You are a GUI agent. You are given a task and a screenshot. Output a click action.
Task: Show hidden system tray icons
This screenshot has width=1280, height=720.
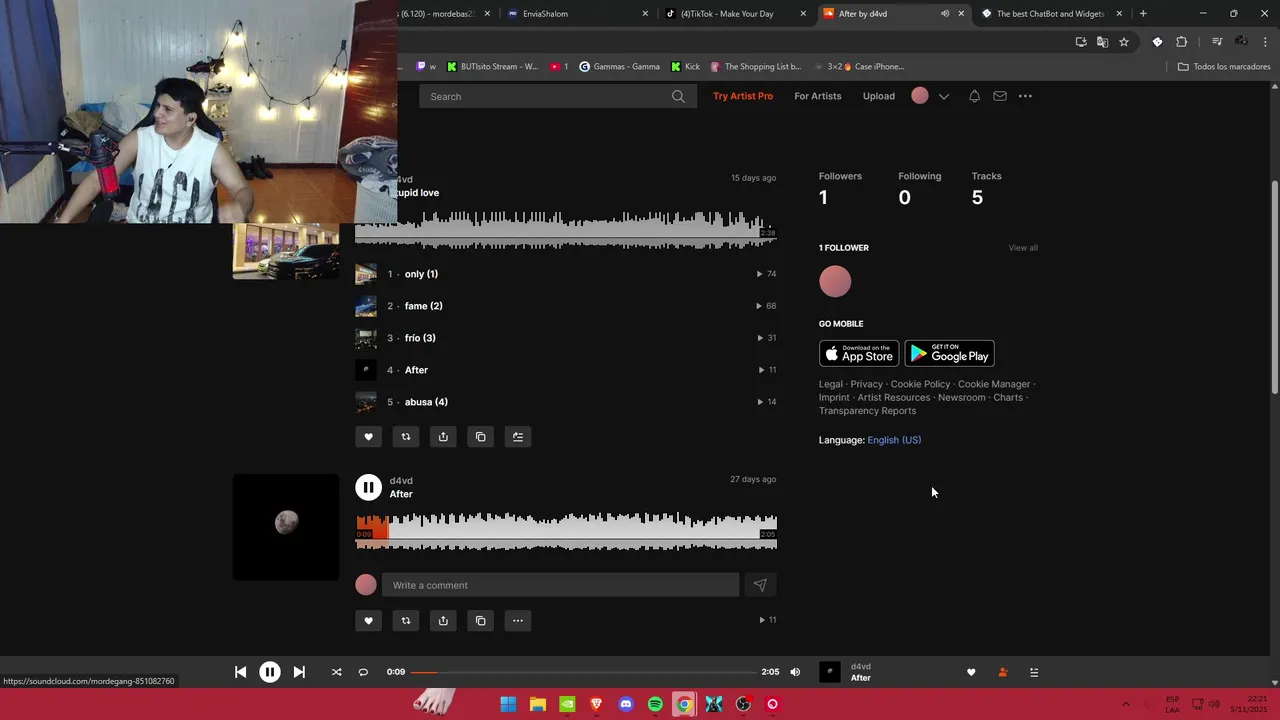1126,704
